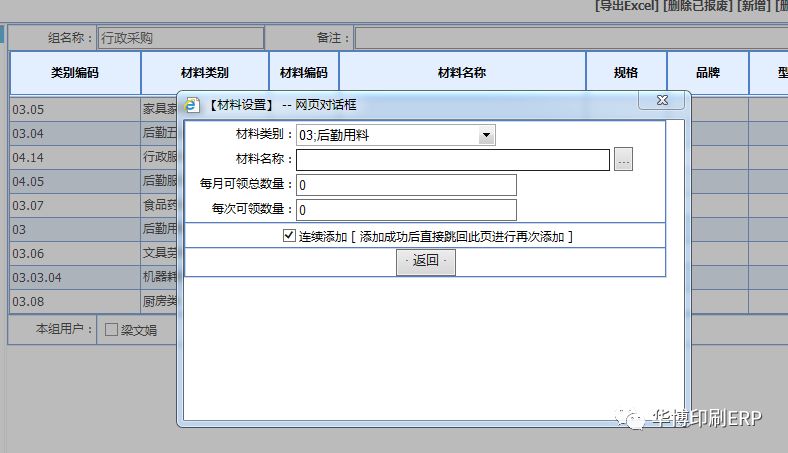Viewport: 788px width, 453px height.
Task: Select the row with code 03.06
Action: tap(74, 253)
